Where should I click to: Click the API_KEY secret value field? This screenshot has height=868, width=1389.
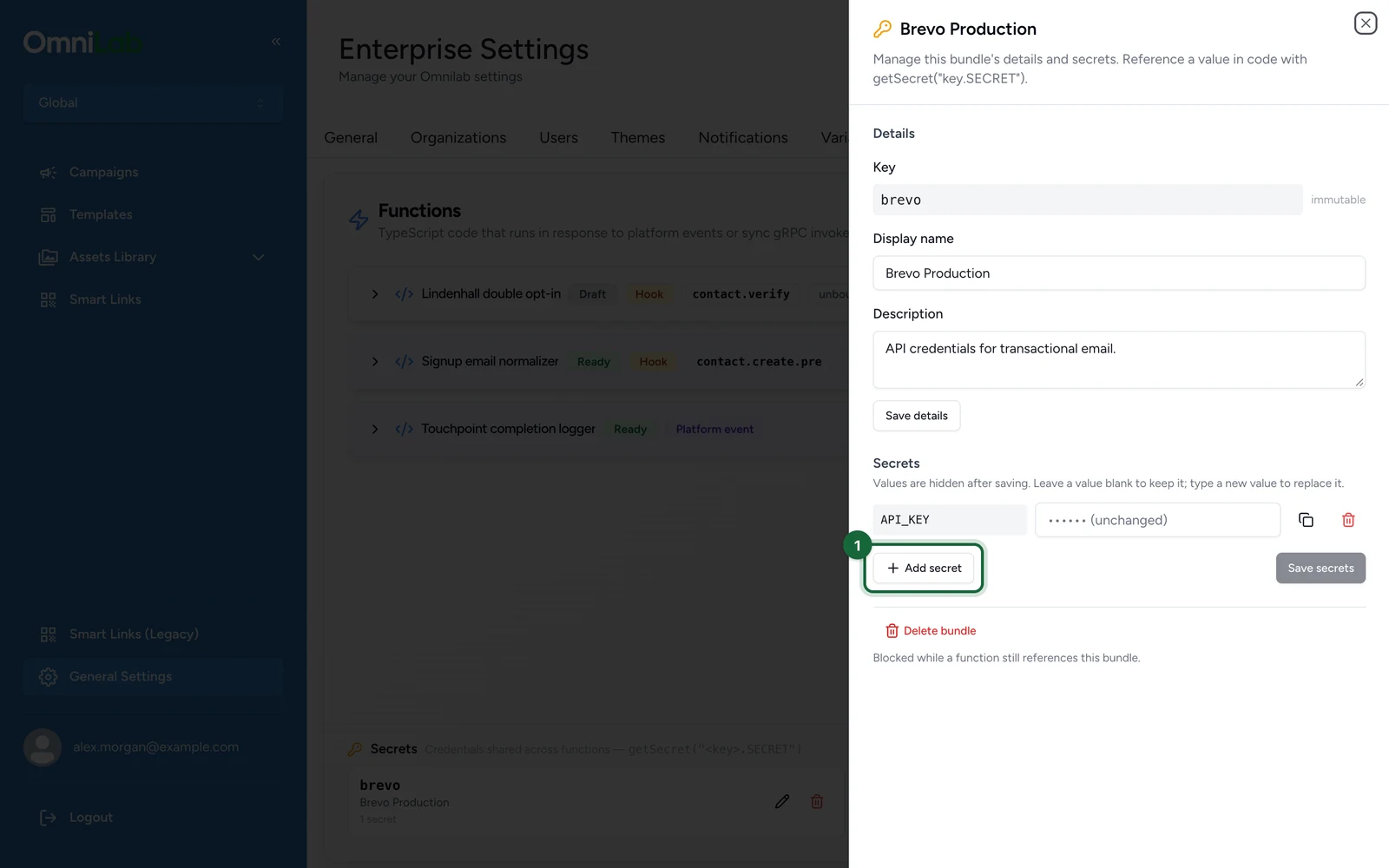click(x=1157, y=520)
